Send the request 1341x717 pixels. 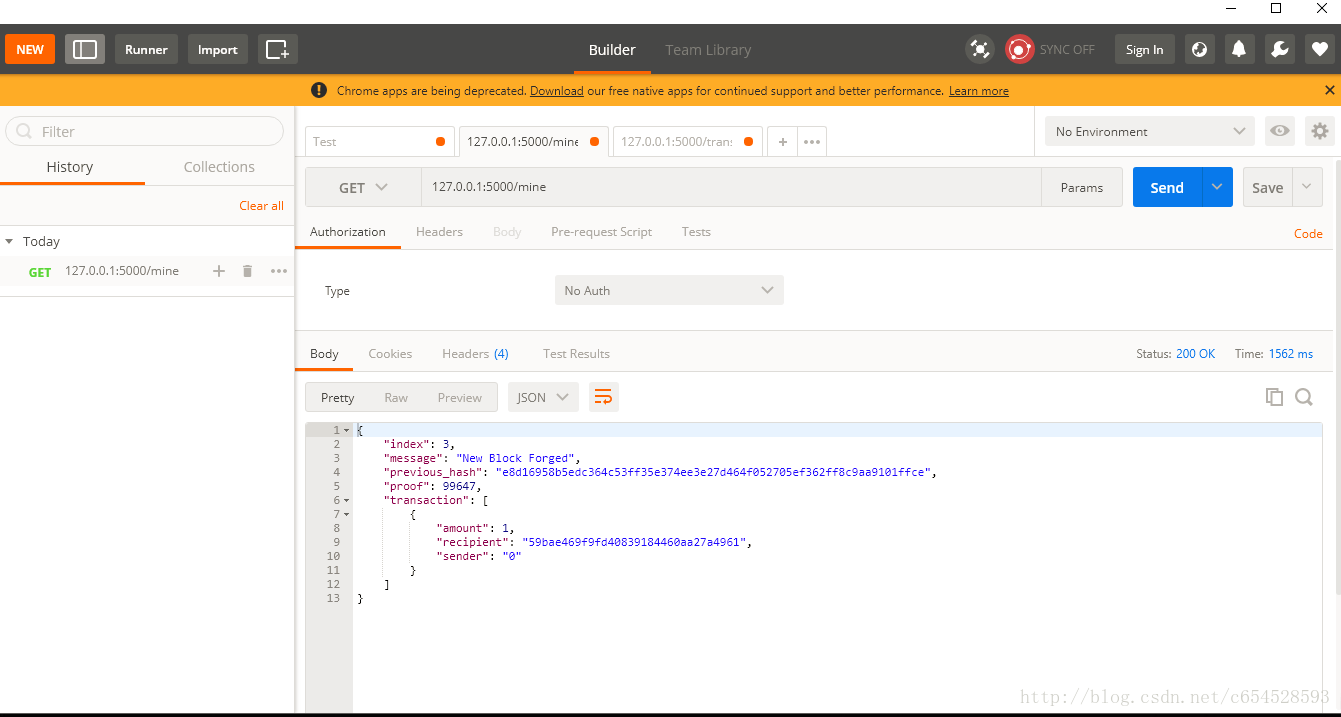click(1167, 187)
